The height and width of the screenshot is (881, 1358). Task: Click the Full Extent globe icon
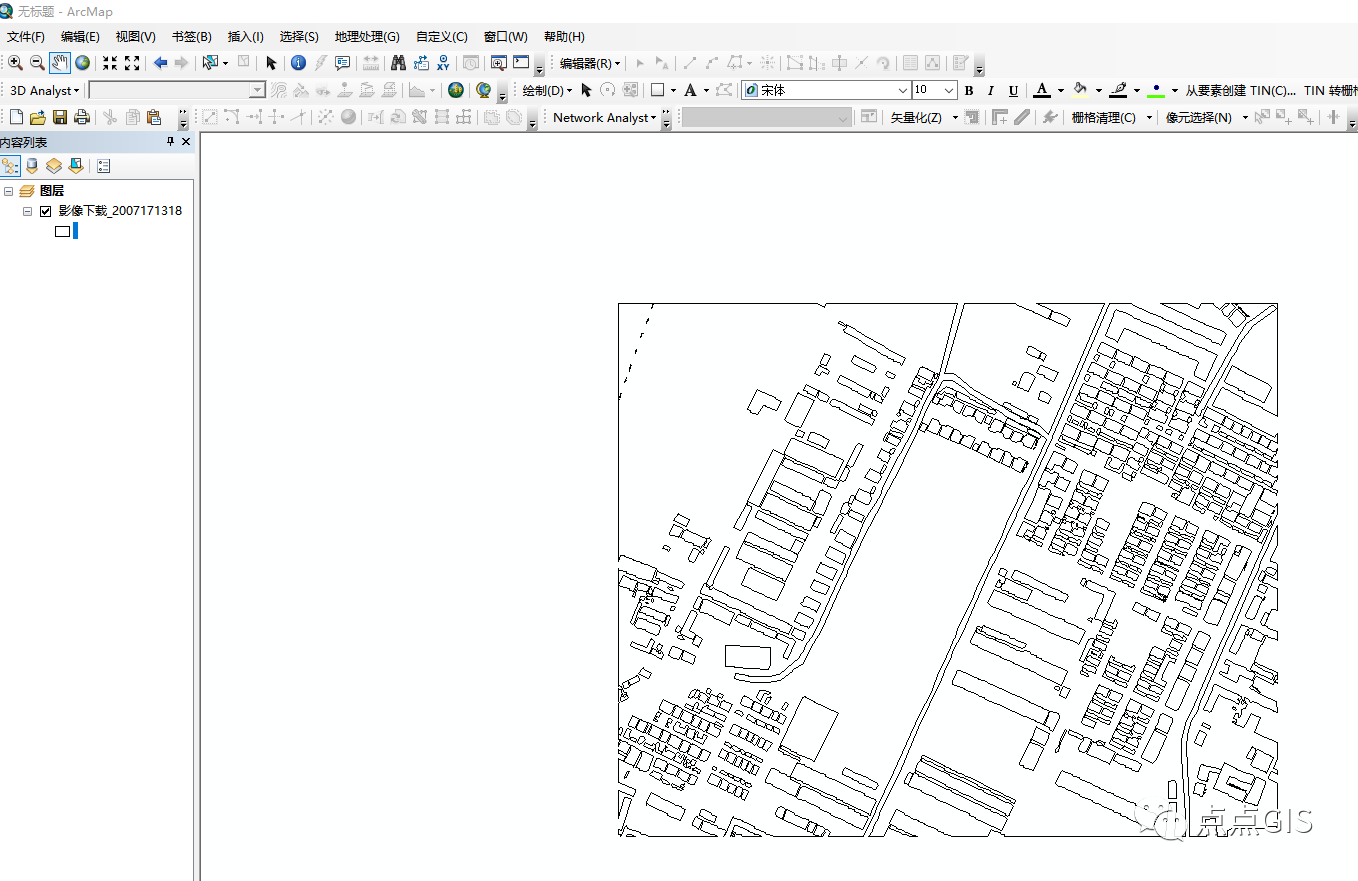coord(83,63)
